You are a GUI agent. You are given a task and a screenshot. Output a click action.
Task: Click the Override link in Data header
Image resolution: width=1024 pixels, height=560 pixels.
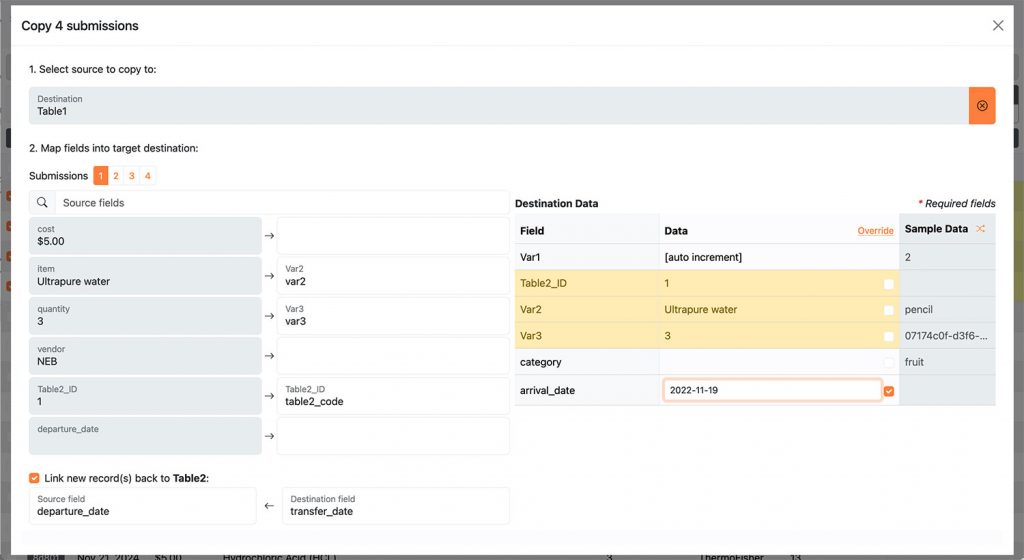(875, 231)
